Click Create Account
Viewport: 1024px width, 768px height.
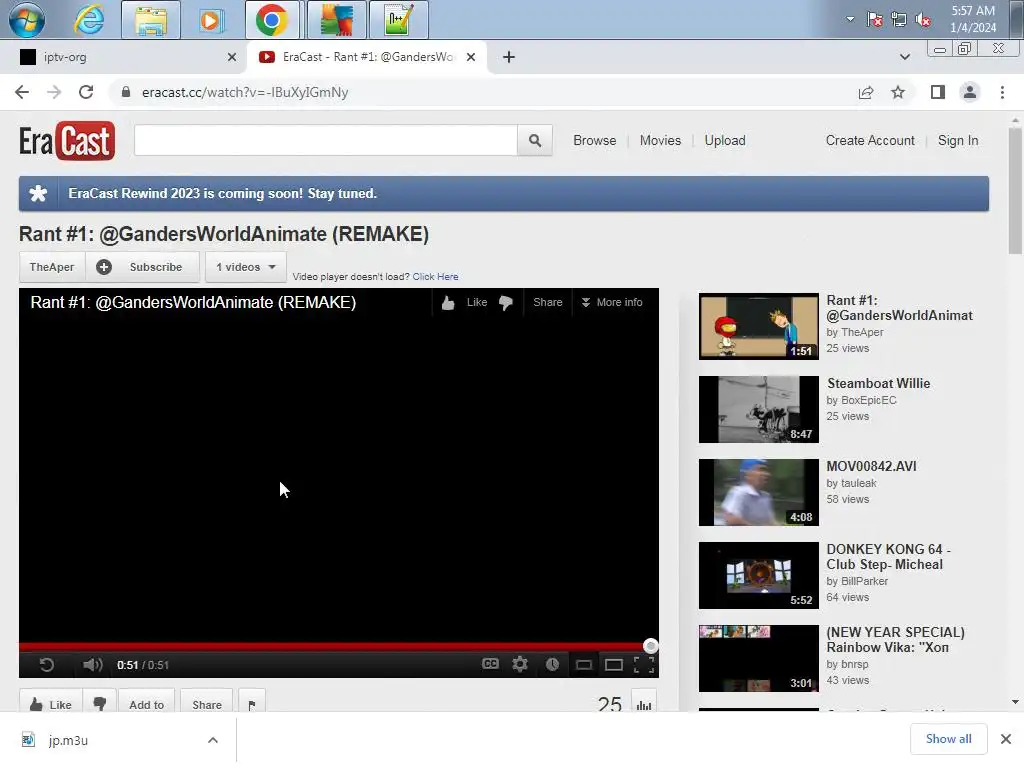(870, 140)
